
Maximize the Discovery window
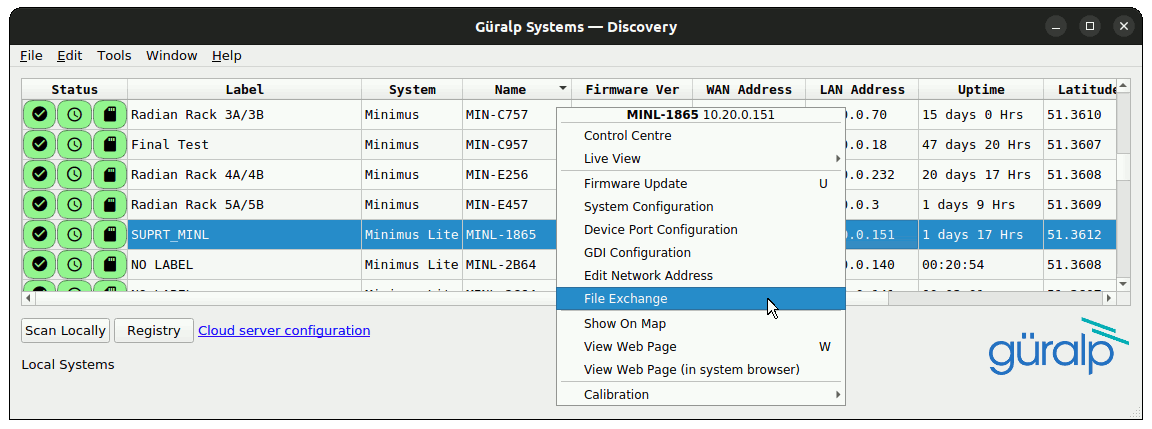click(1090, 26)
